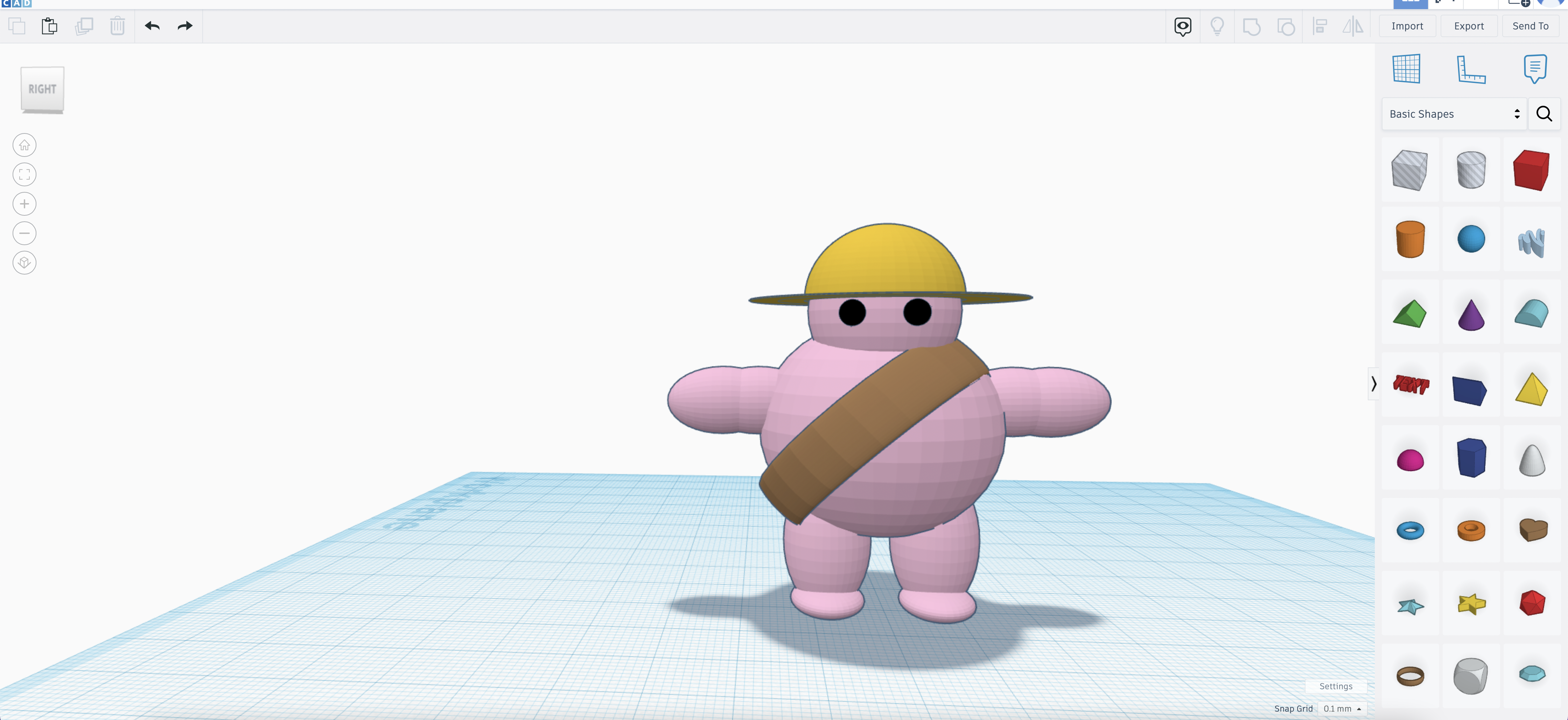Toggle orthographic perspective cube icon
The image size is (1568, 720).
pos(24,263)
